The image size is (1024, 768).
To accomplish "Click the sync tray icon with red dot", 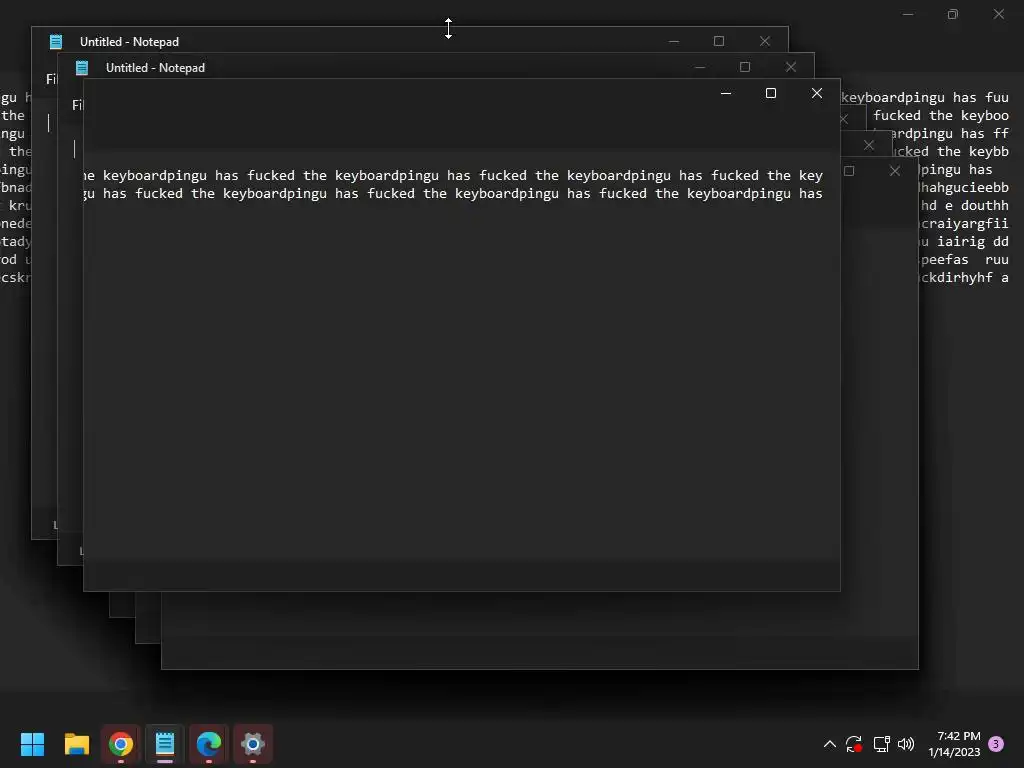I will [854, 744].
